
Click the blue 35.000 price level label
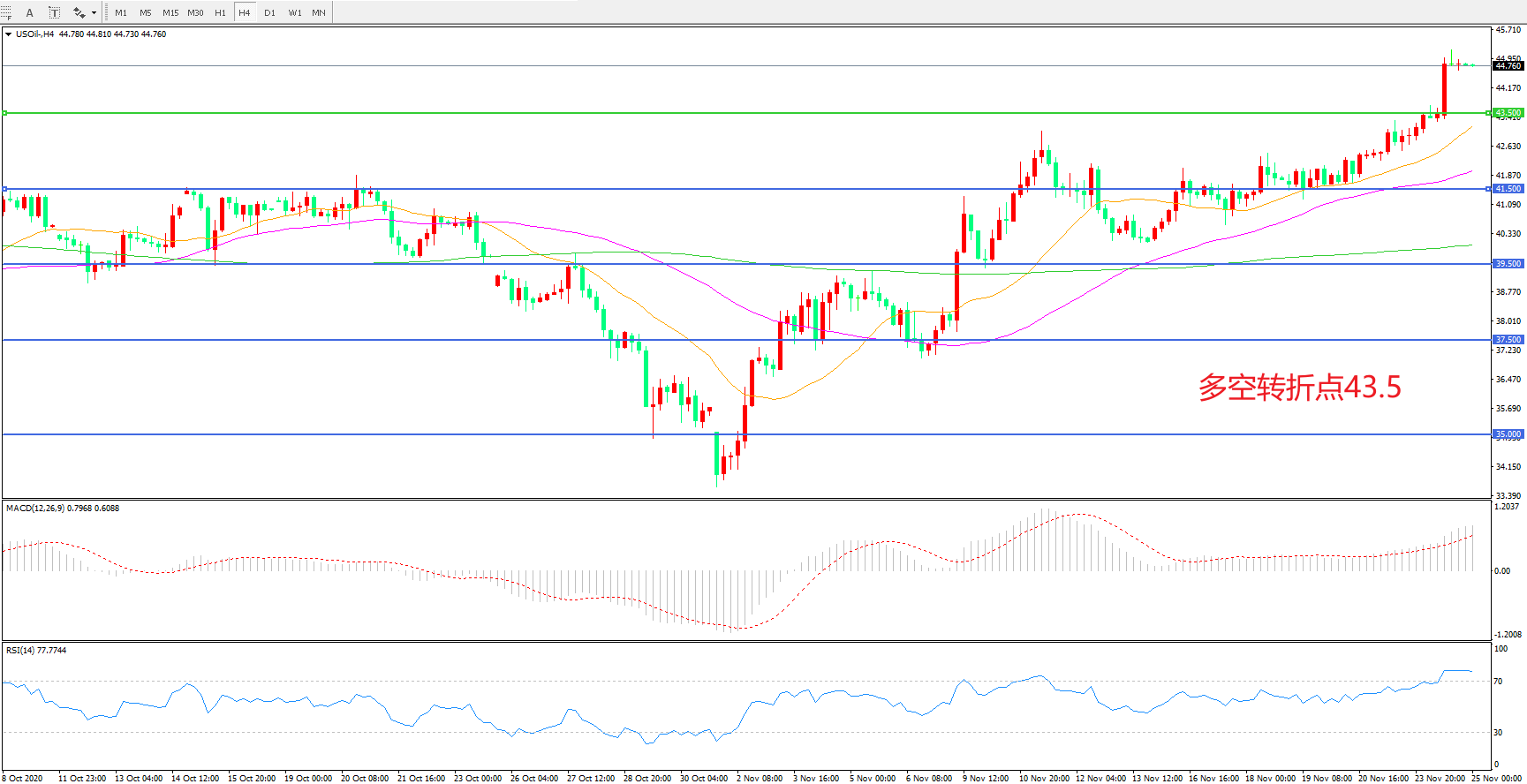pyautogui.click(x=1508, y=434)
